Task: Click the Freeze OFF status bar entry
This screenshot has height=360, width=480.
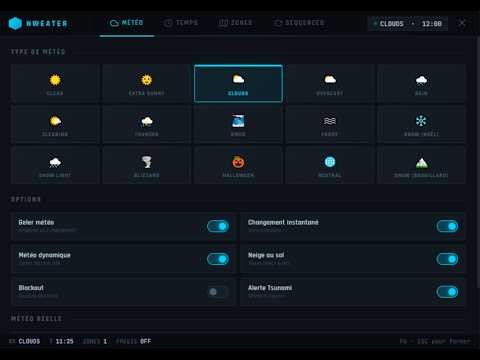Action: (134, 341)
